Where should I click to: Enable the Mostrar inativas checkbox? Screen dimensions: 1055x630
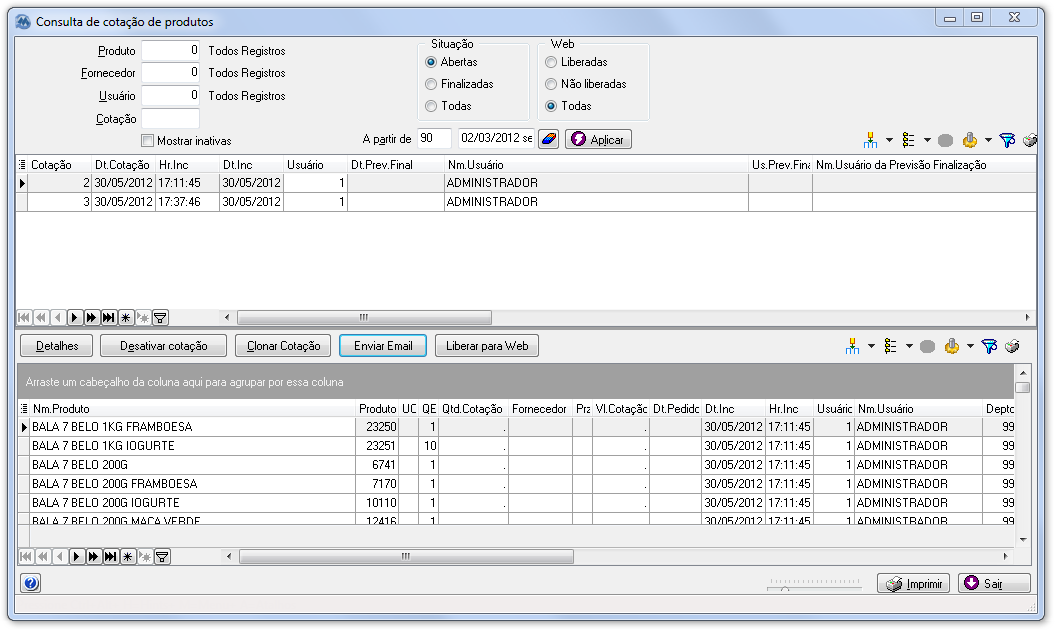coord(147,141)
